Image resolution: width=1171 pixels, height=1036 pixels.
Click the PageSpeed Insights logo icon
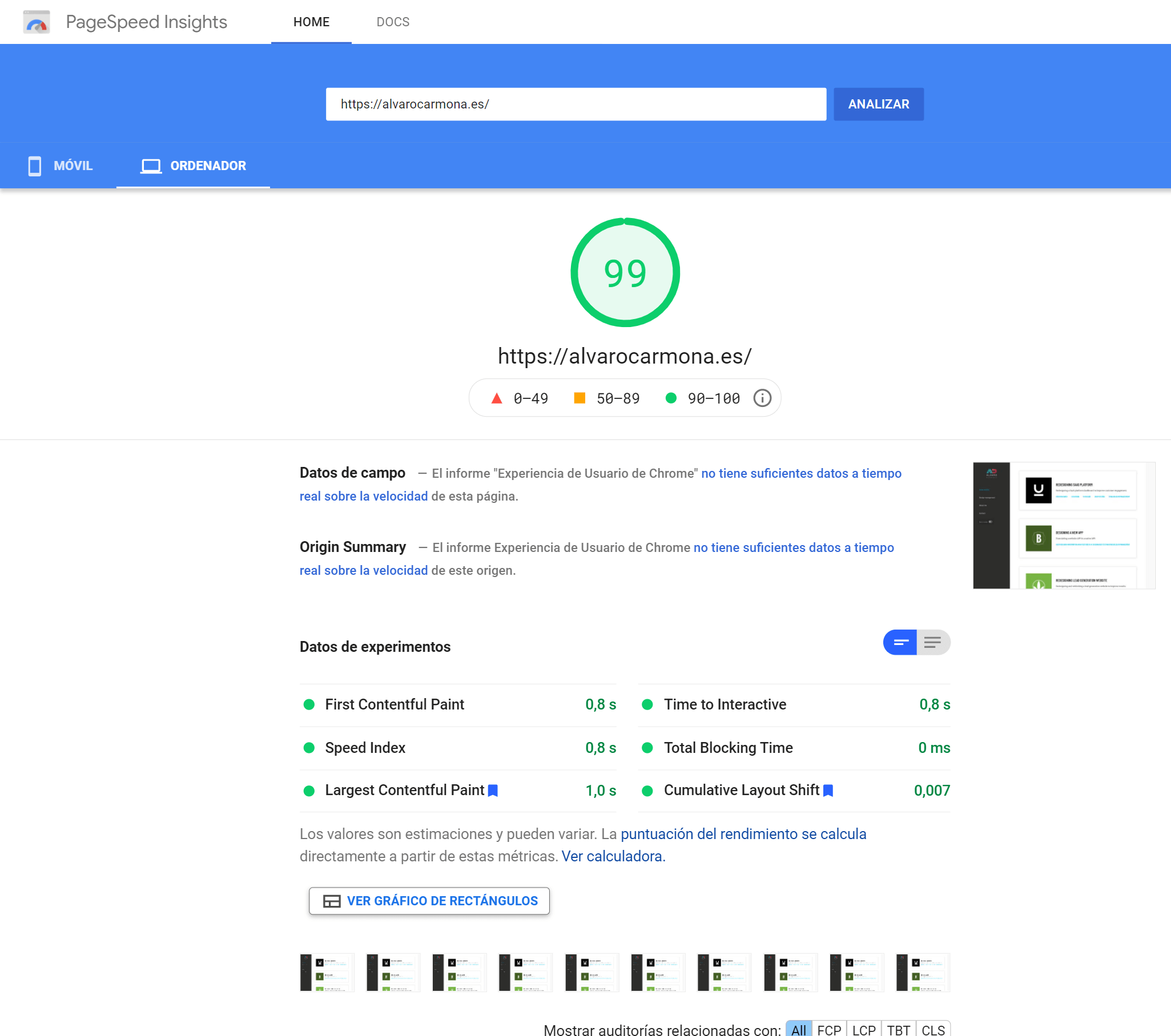(36, 22)
